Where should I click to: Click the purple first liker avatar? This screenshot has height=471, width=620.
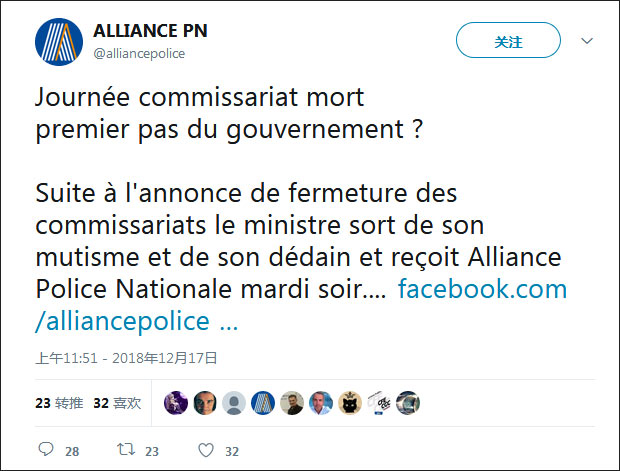pos(176,403)
